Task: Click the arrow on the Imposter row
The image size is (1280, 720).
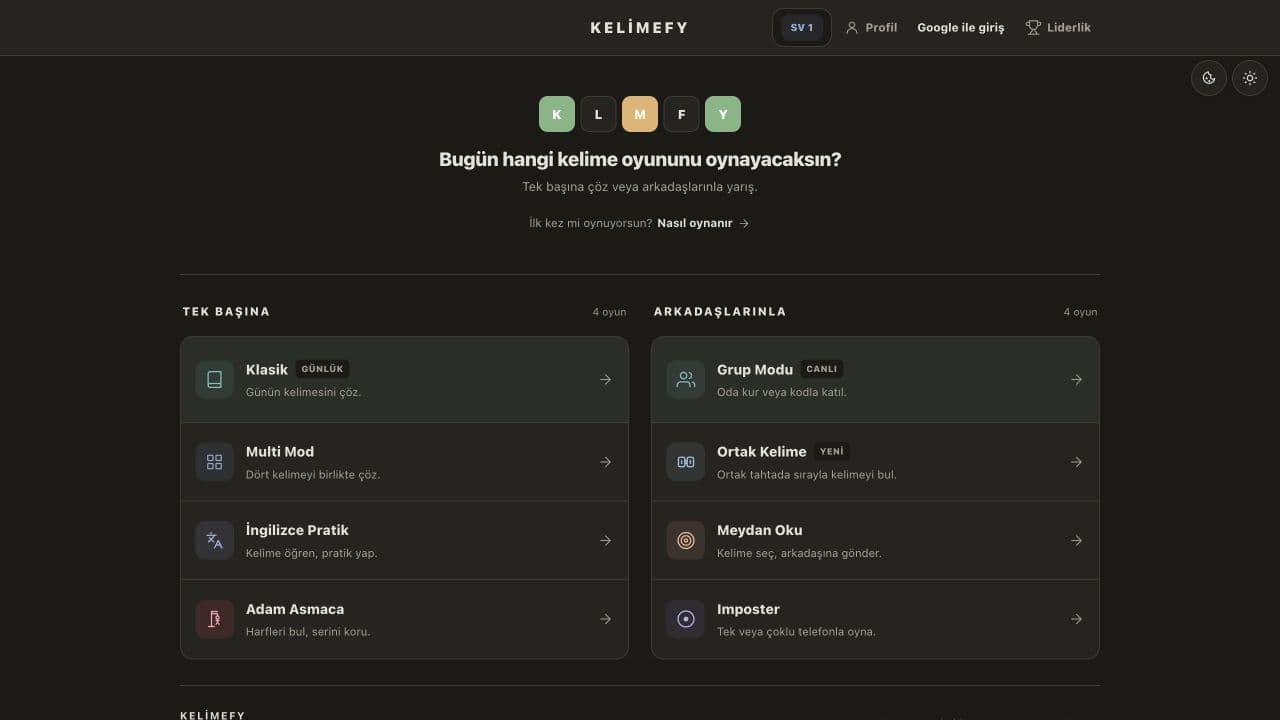Action: (1076, 619)
